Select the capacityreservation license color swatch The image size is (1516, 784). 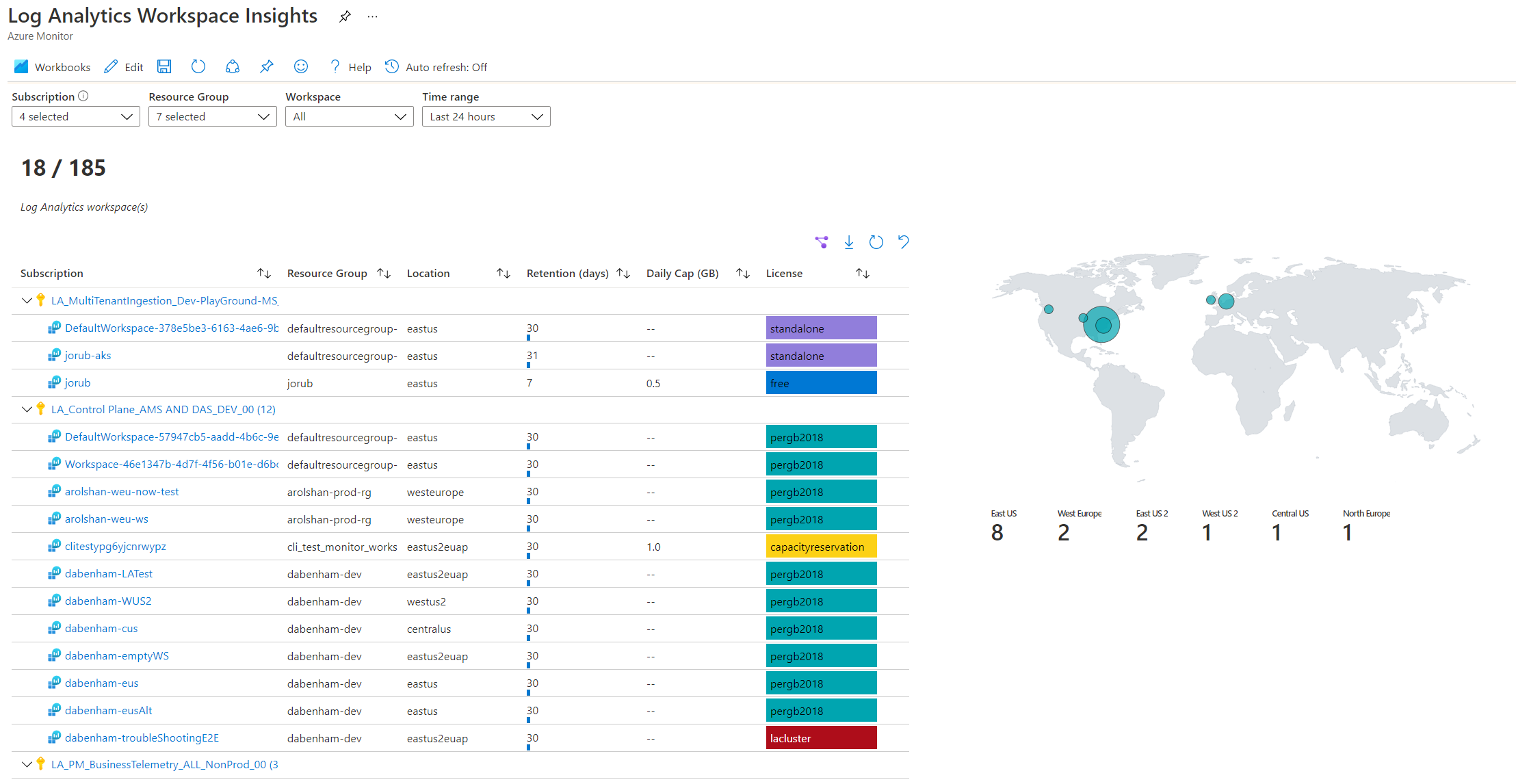pyautogui.click(x=820, y=547)
